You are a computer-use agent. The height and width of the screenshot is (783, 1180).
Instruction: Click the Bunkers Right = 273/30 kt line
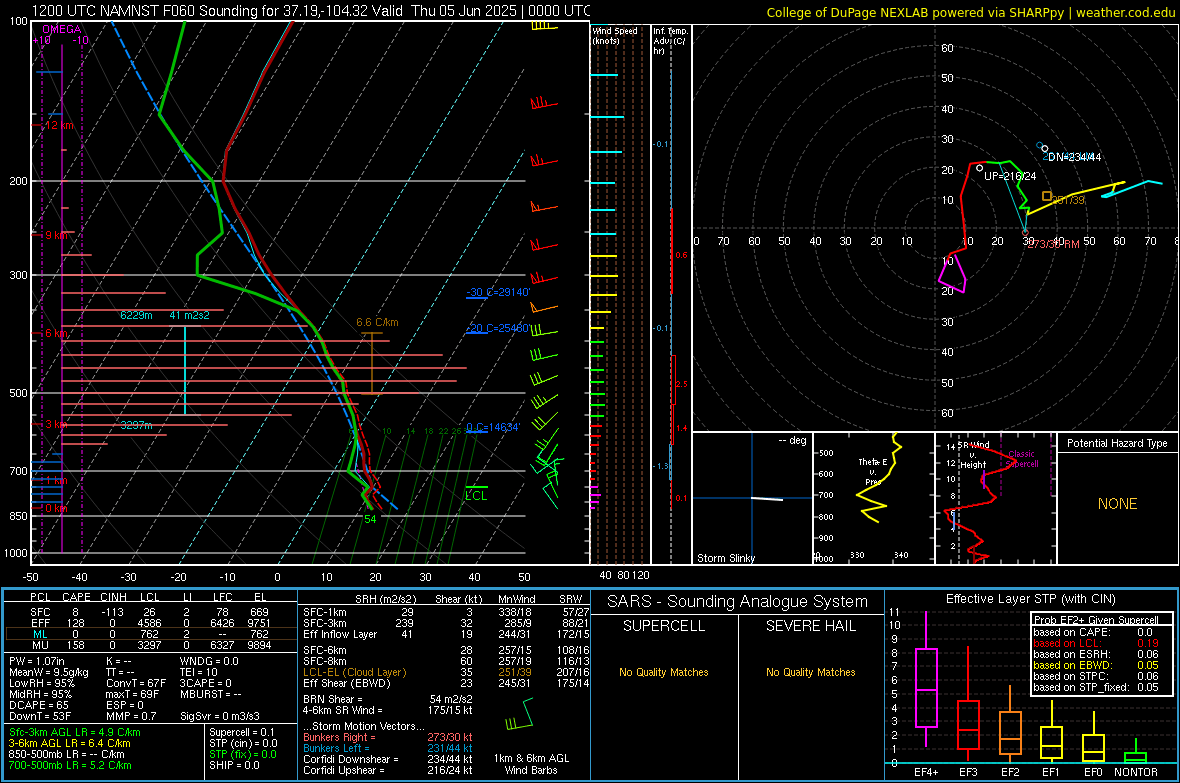point(388,737)
